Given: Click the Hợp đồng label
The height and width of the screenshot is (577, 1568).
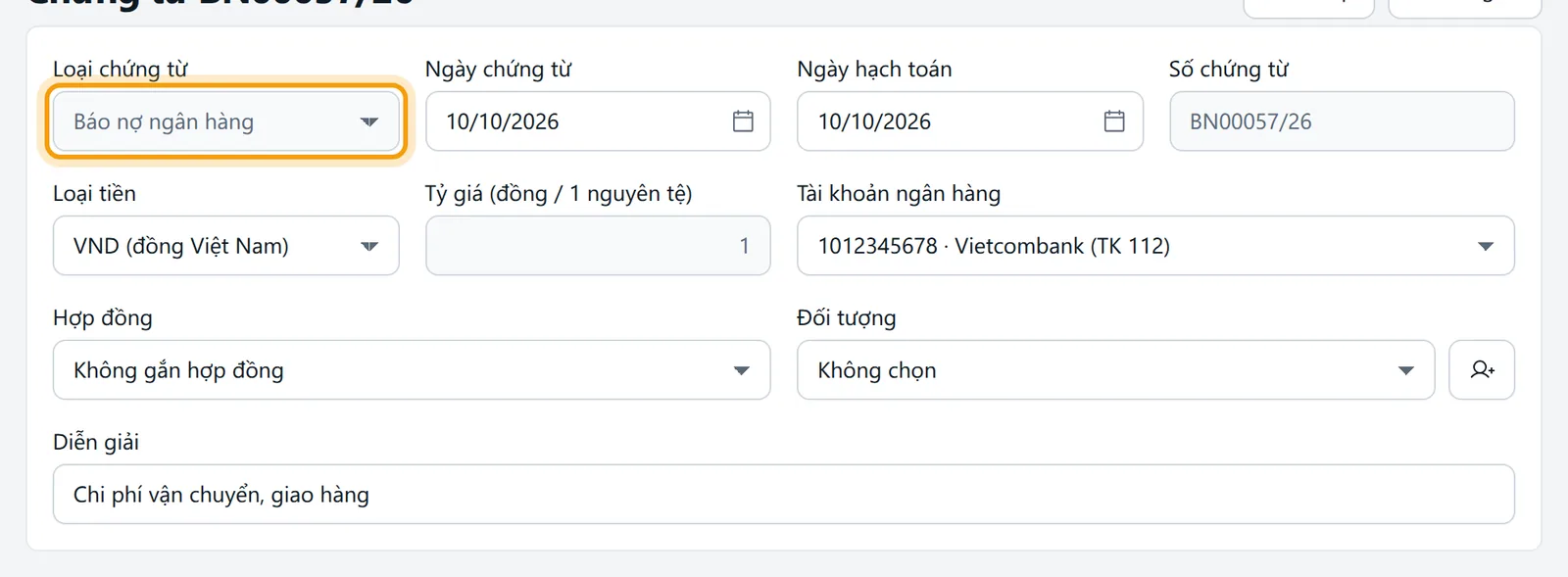Looking at the screenshot, I should 103,318.
